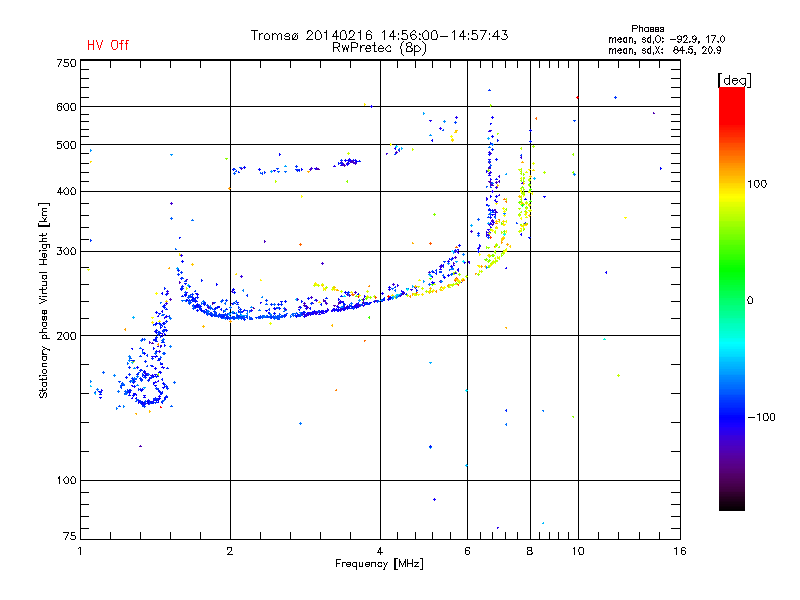
Task: Click the 'RwPretec (8p)' subtitle
Action: (x=379, y=48)
